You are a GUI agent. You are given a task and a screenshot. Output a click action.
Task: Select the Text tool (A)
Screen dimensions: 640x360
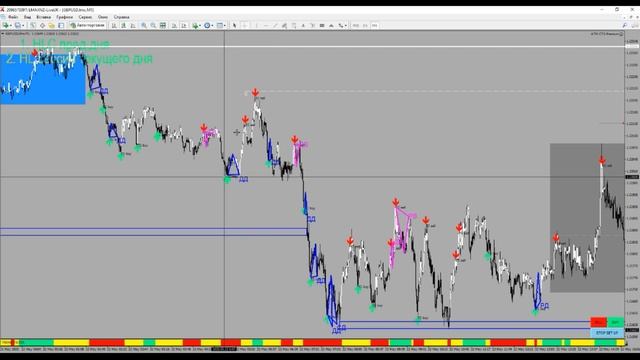[x=303, y=25]
